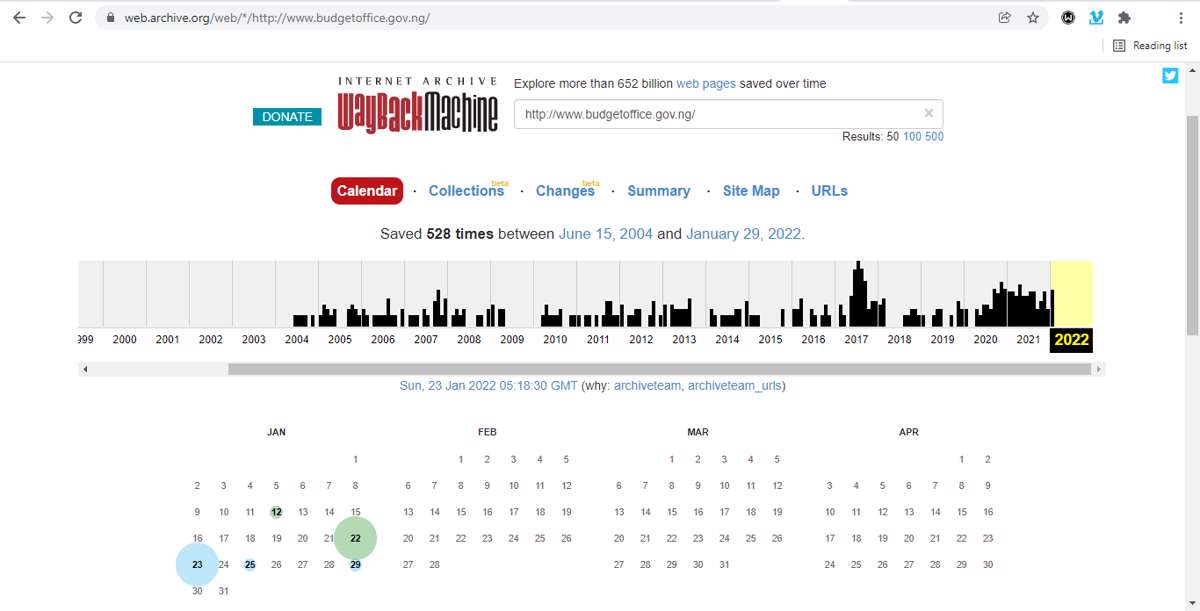View site security info via lock icon
This screenshot has width=1200, height=611.
110,18
